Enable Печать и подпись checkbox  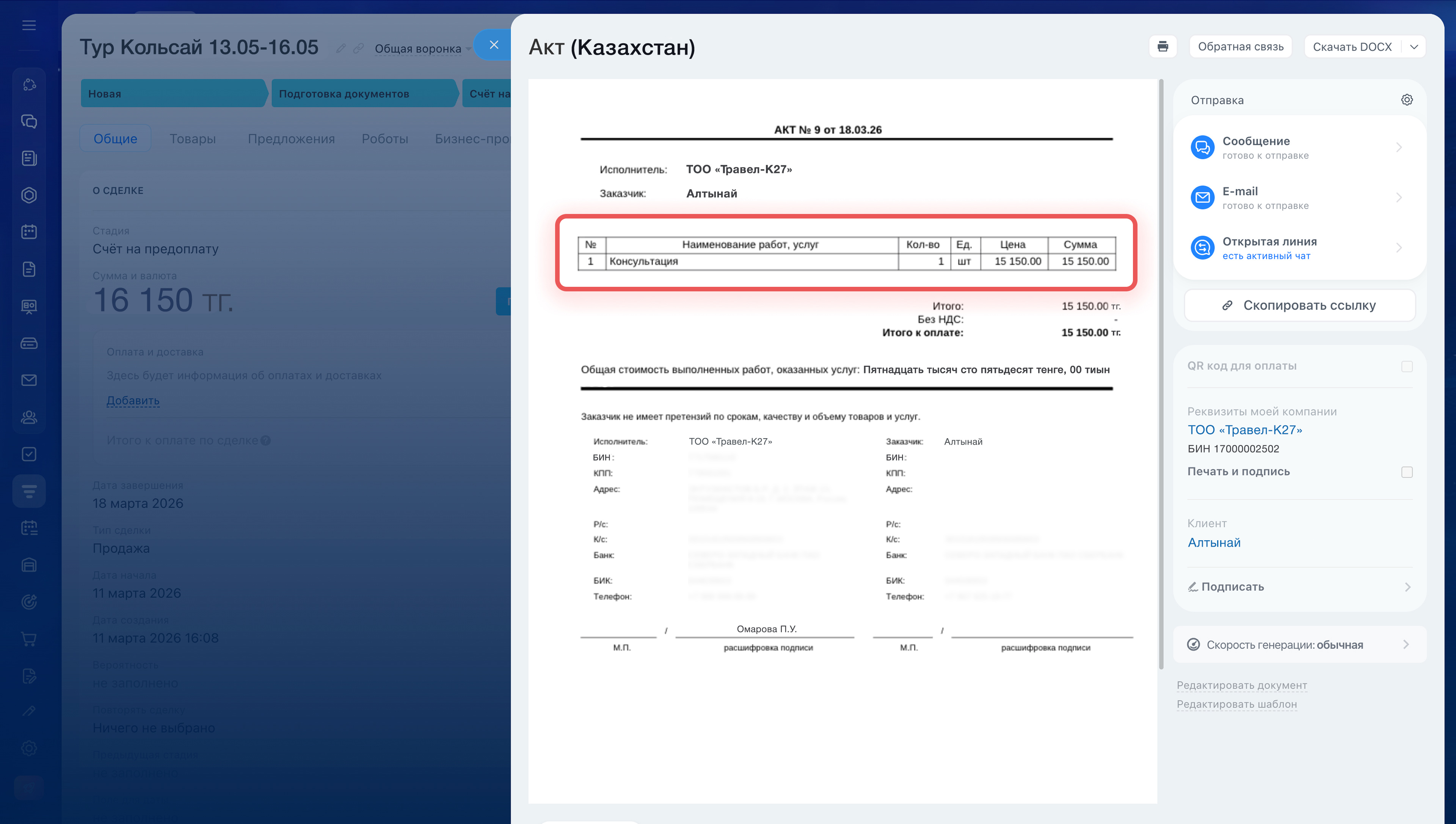click(x=1406, y=472)
